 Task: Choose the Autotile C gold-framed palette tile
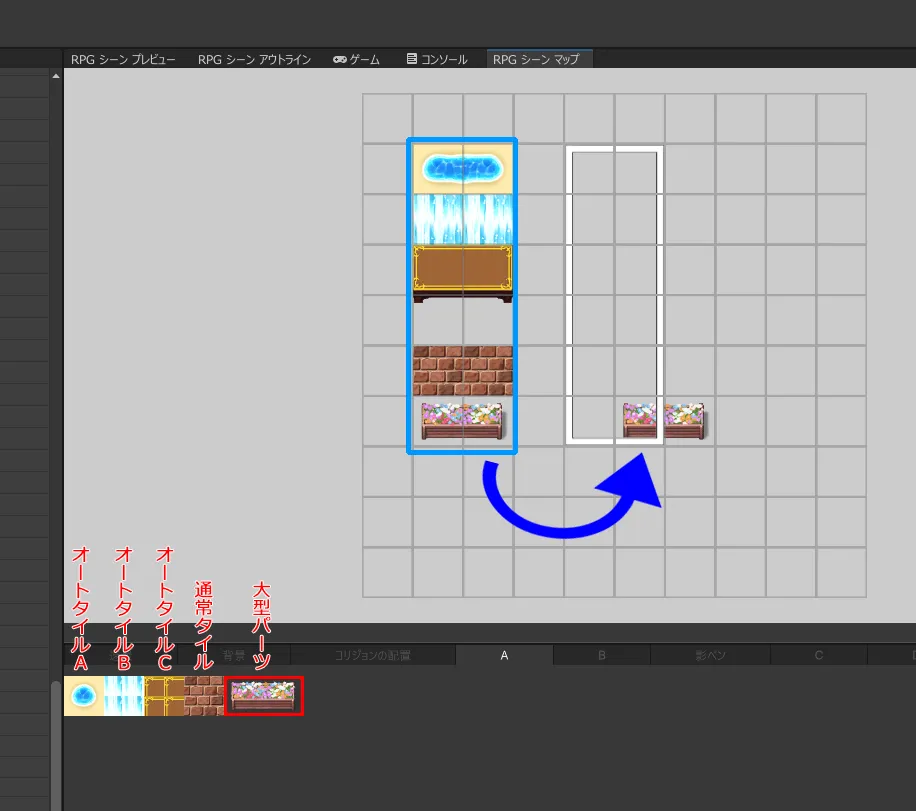(x=164, y=695)
